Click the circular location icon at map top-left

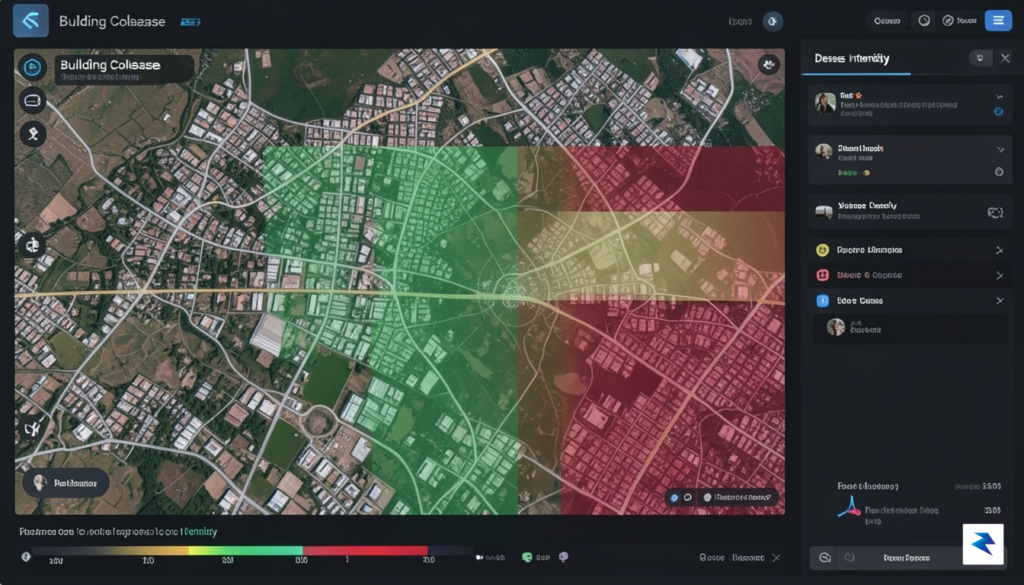point(32,67)
